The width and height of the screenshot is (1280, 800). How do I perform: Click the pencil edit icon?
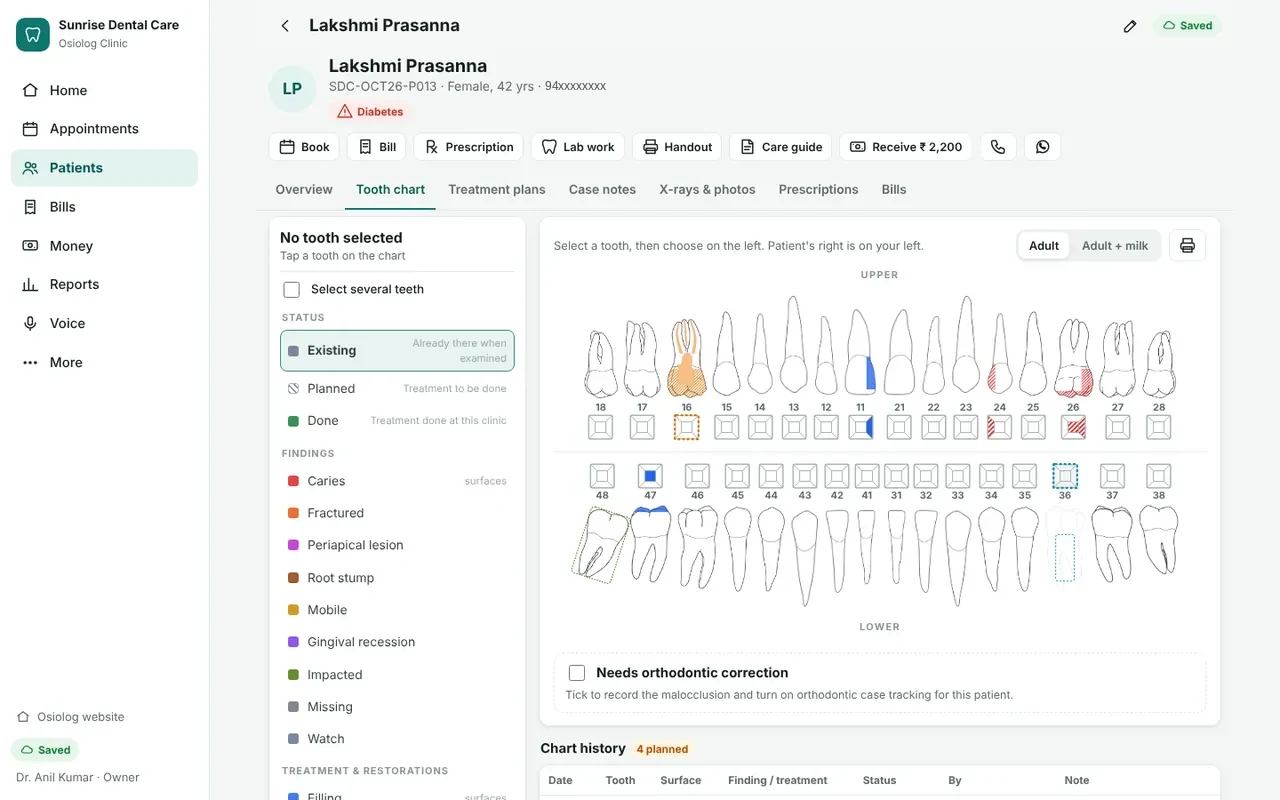pos(1130,26)
